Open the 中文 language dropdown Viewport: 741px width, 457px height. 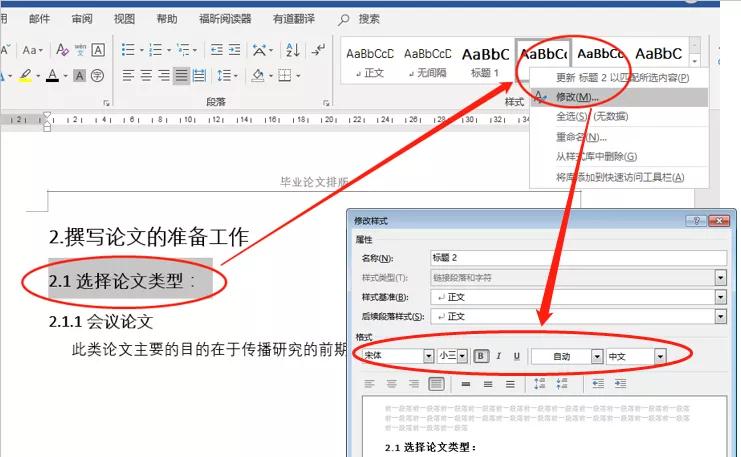click(x=660, y=356)
